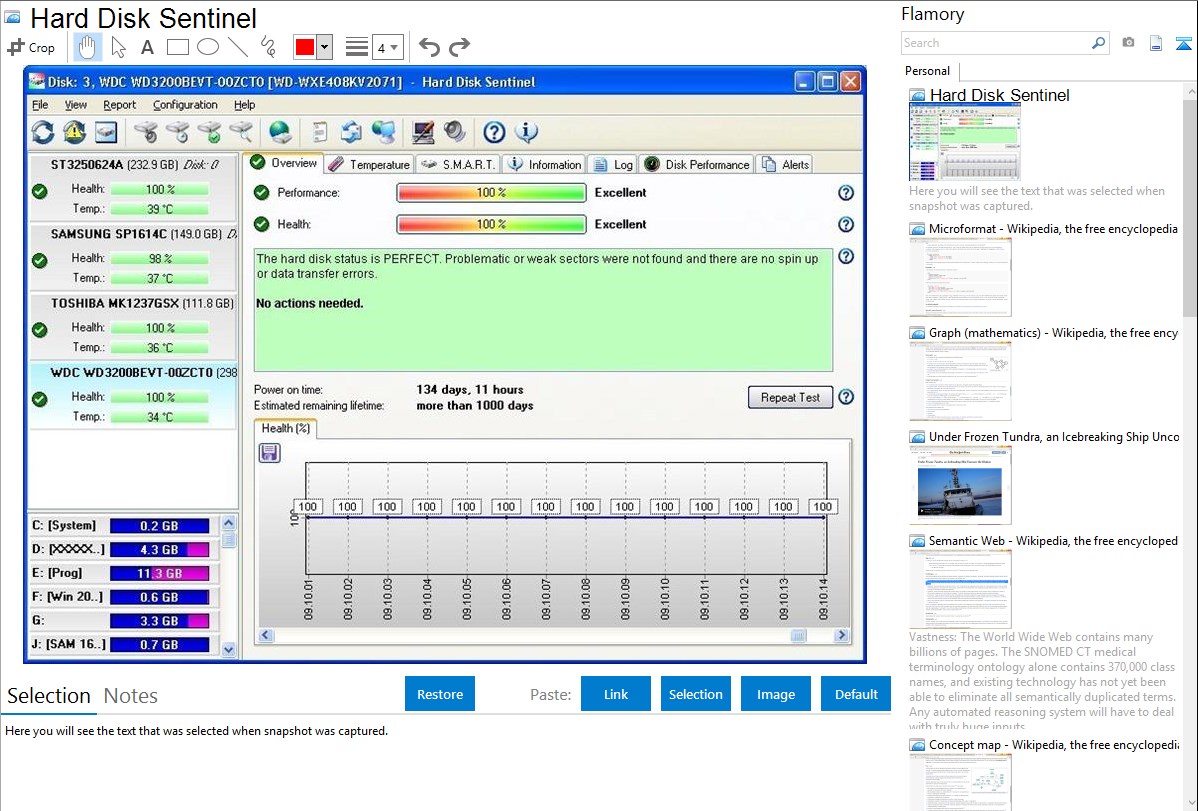The width and height of the screenshot is (1198, 811).
Task: Switch to the Selection tab
Action: (x=49, y=696)
